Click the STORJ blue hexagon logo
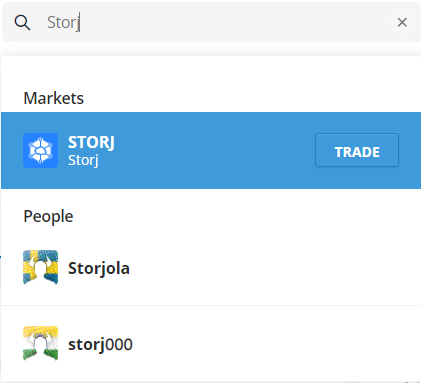This screenshot has width=421, height=383. click(x=40, y=150)
